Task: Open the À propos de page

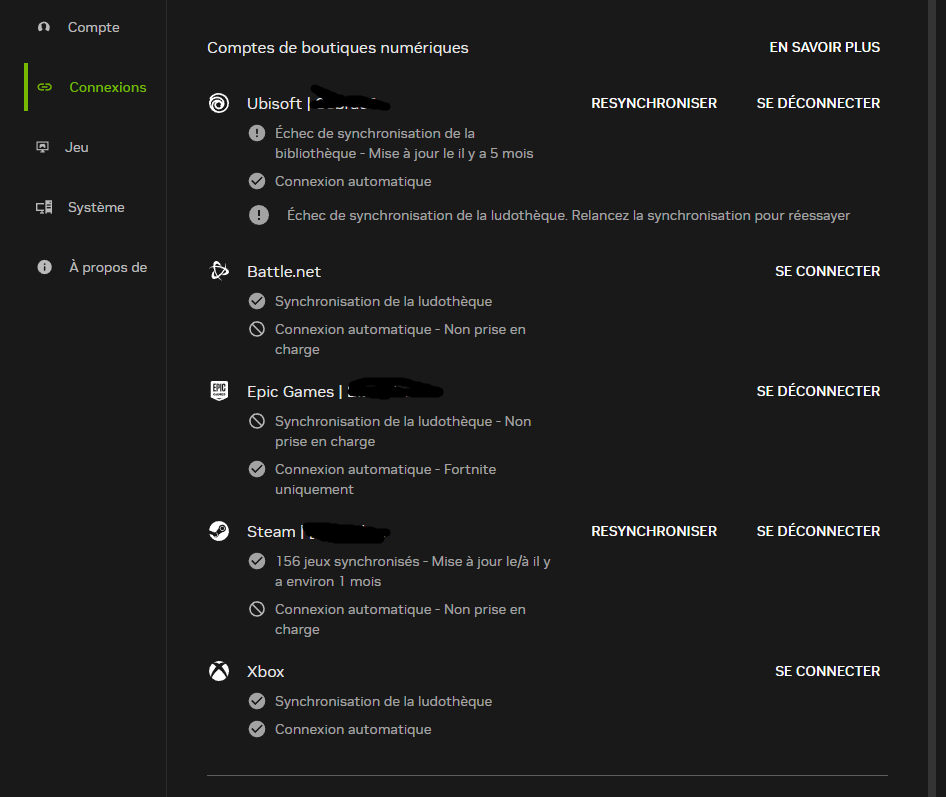Action: 108,267
